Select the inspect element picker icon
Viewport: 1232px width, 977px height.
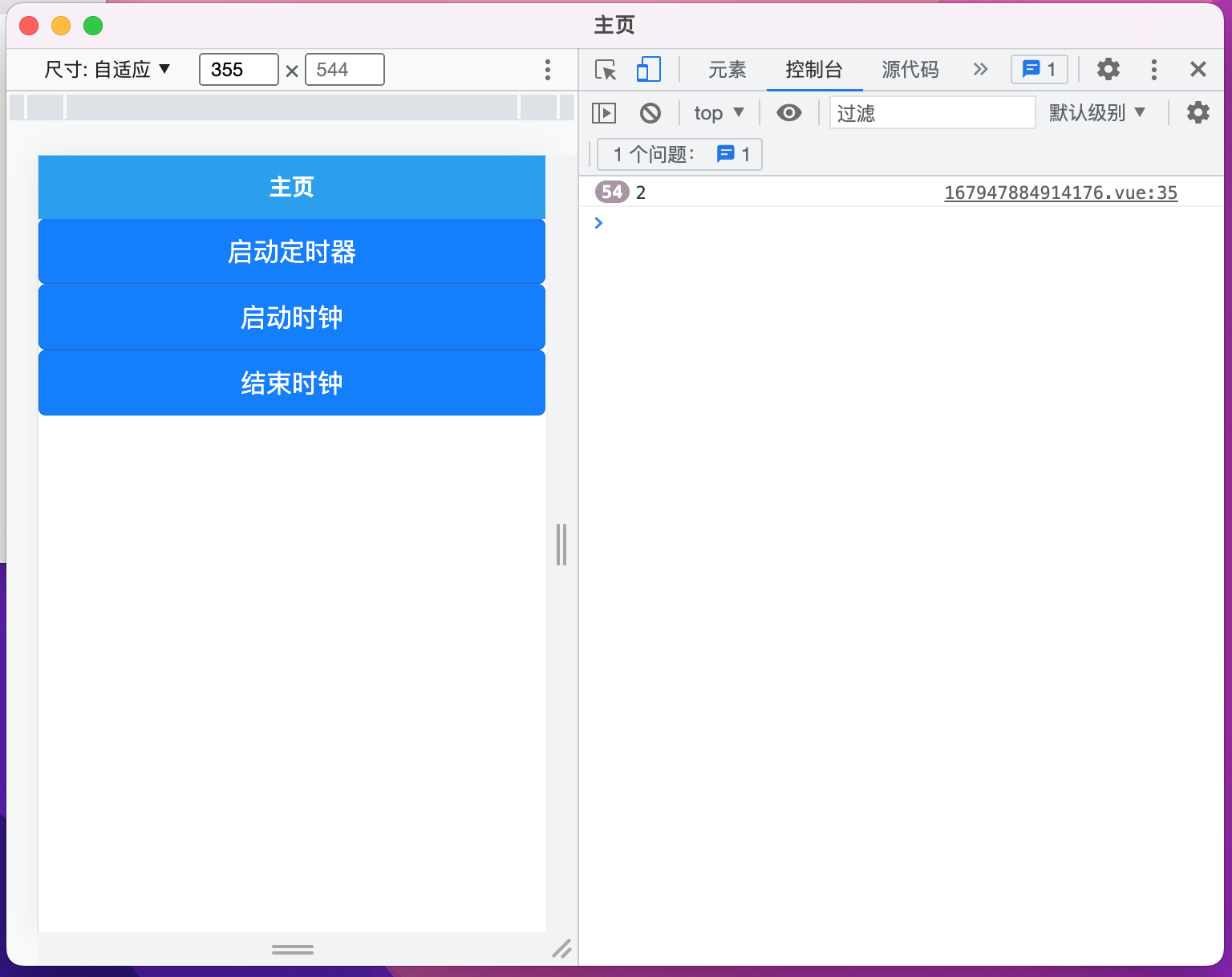coord(606,70)
